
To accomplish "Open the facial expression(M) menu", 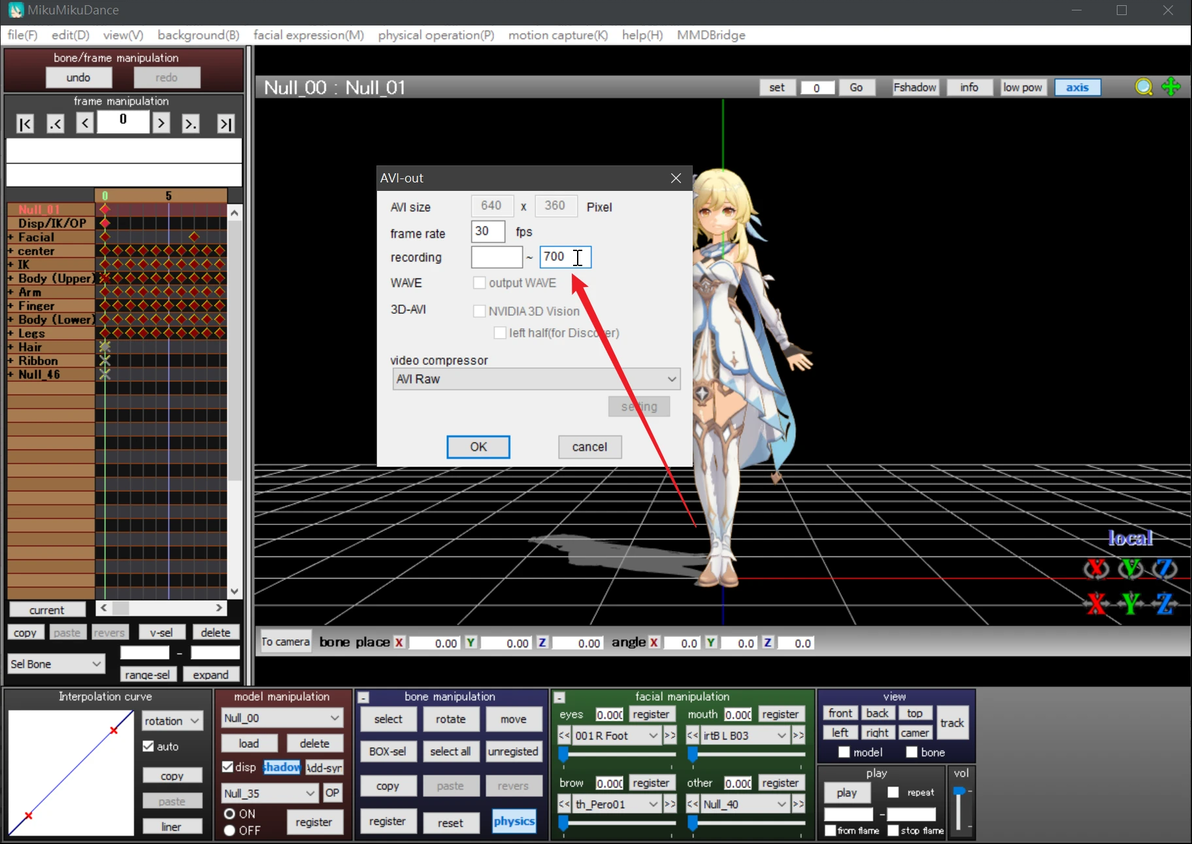I will (x=309, y=35).
